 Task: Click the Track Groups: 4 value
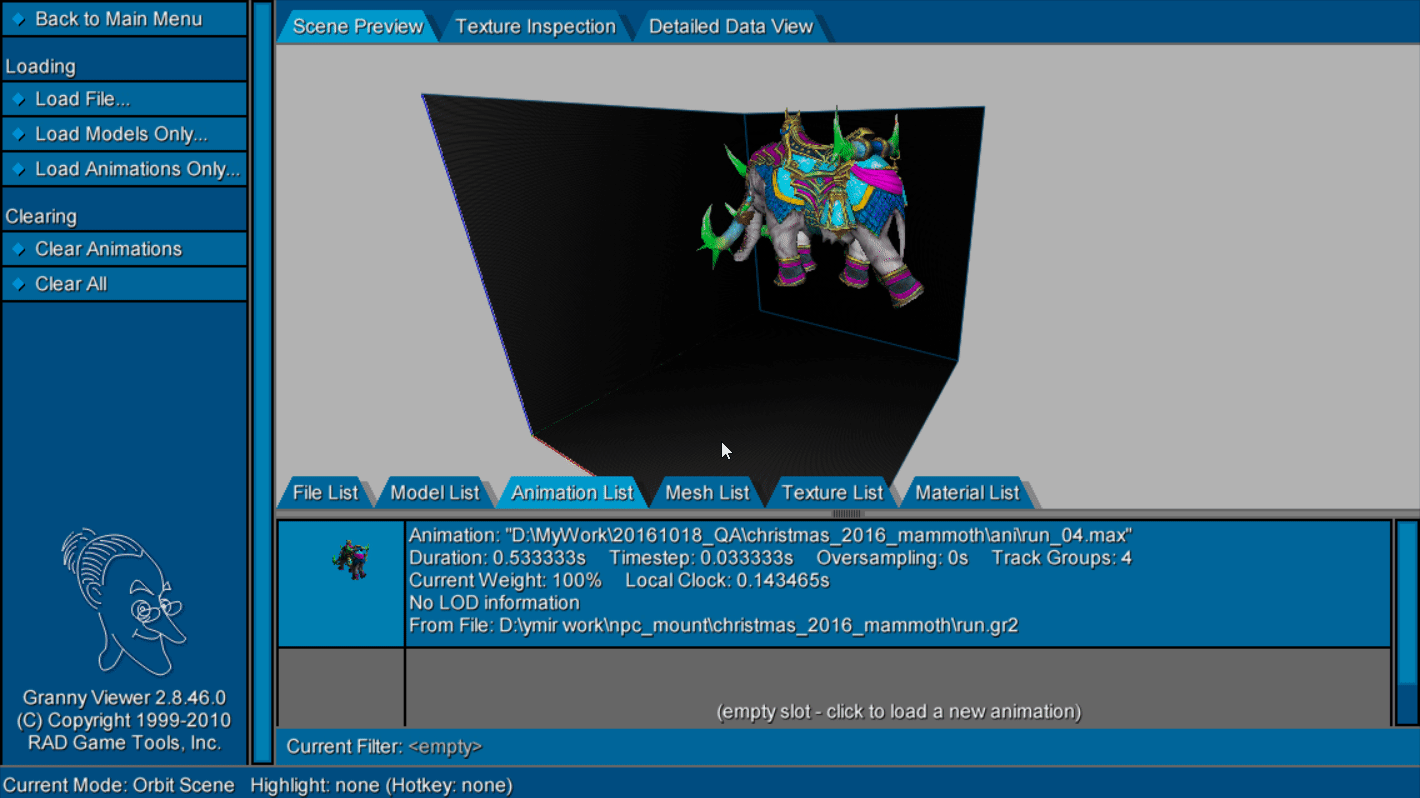(1061, 558)
